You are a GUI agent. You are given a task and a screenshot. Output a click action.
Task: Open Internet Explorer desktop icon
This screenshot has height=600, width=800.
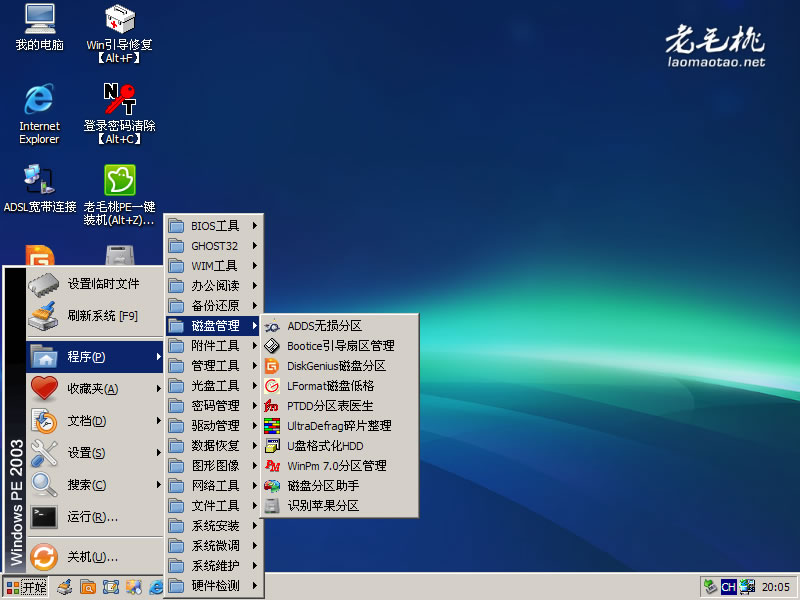tap(39, 114)
